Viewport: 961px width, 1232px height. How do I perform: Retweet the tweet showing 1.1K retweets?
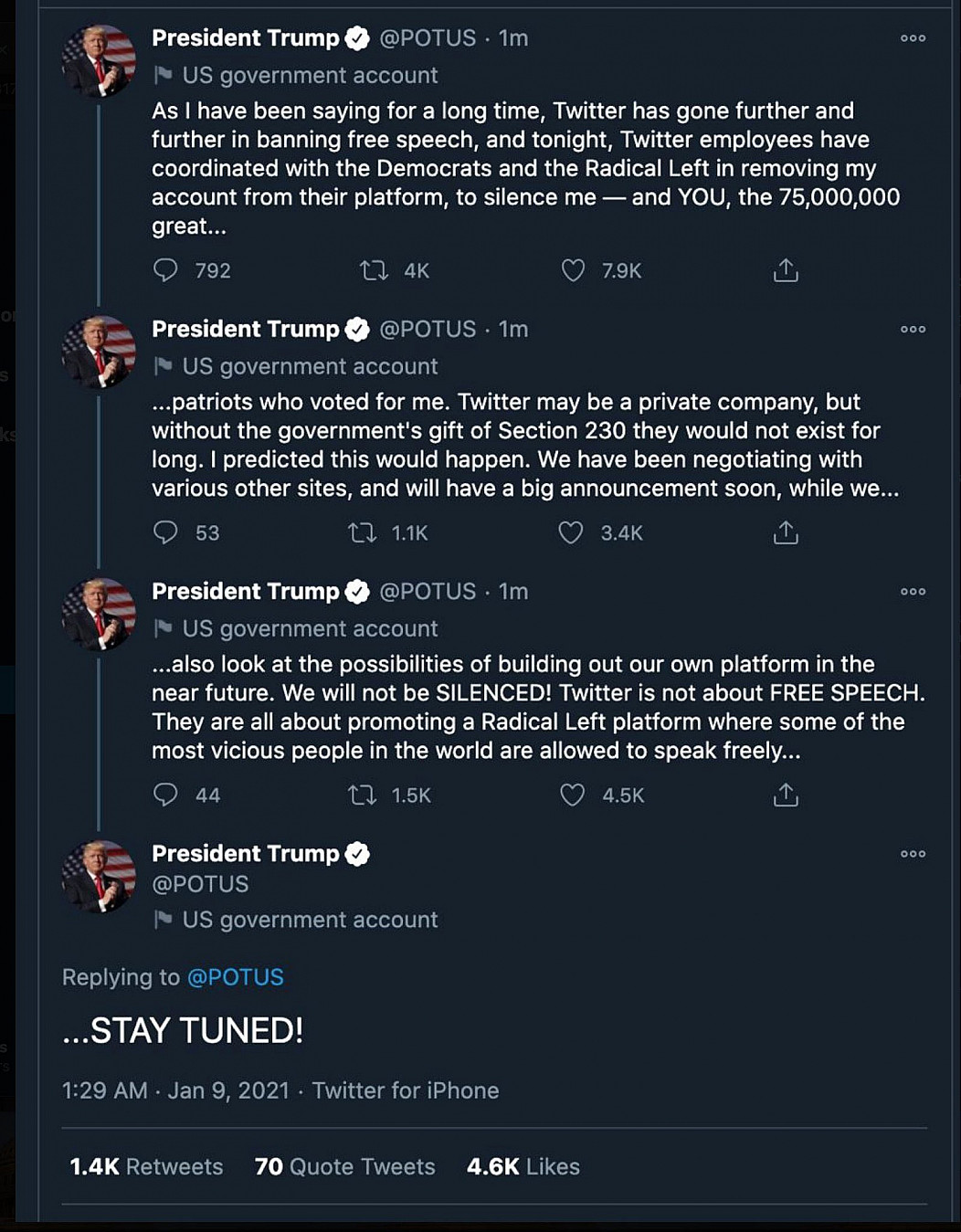363,532
